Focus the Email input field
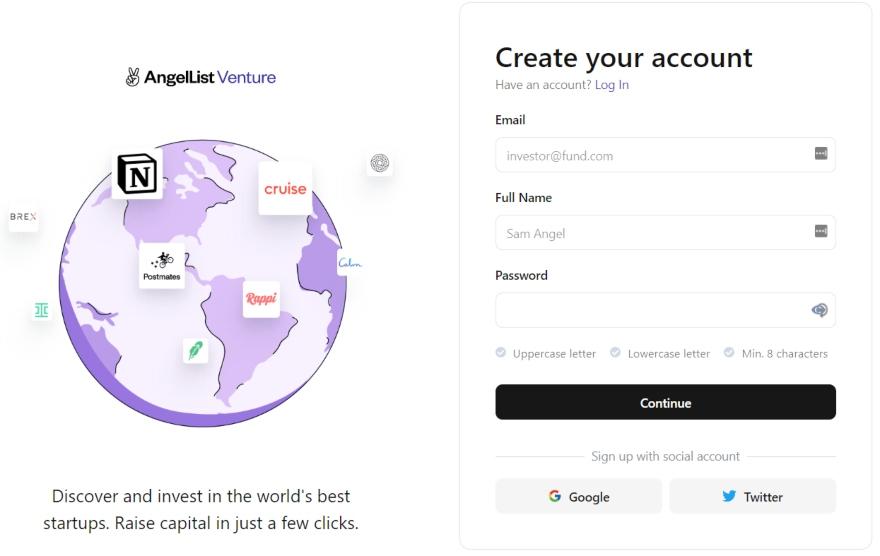The height and width of the screenshot is (556, 880). [x=665, y=155]
